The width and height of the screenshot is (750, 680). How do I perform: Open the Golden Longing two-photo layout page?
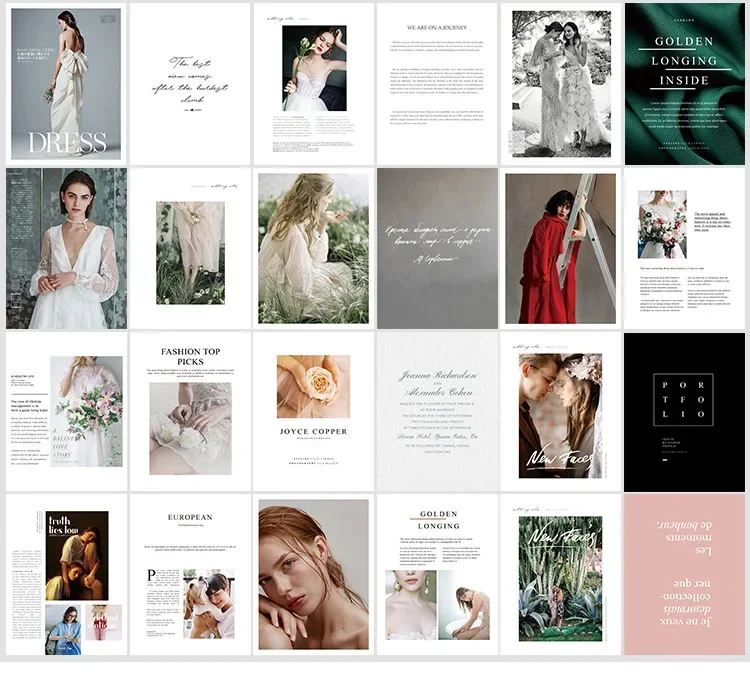437,575
